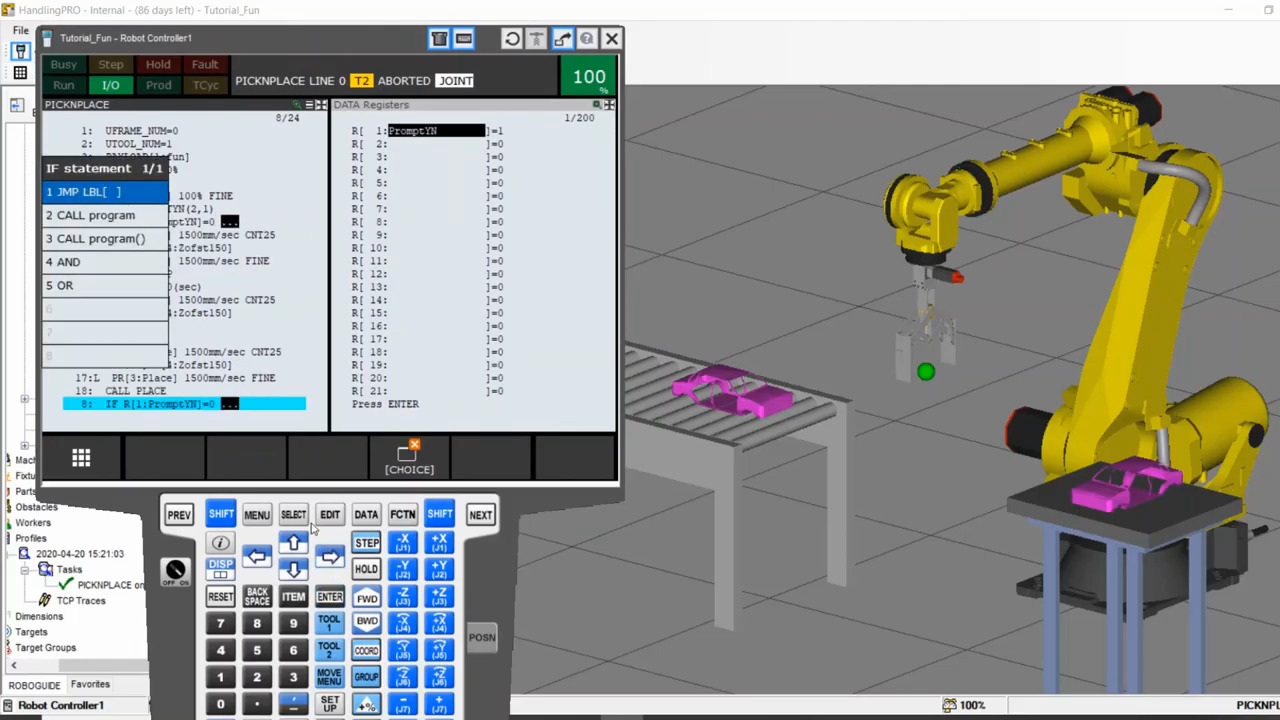Jog with the +Y (J2) key
Image resolution: width=1280 pixels, height=720 pixels.
[440, 569]
